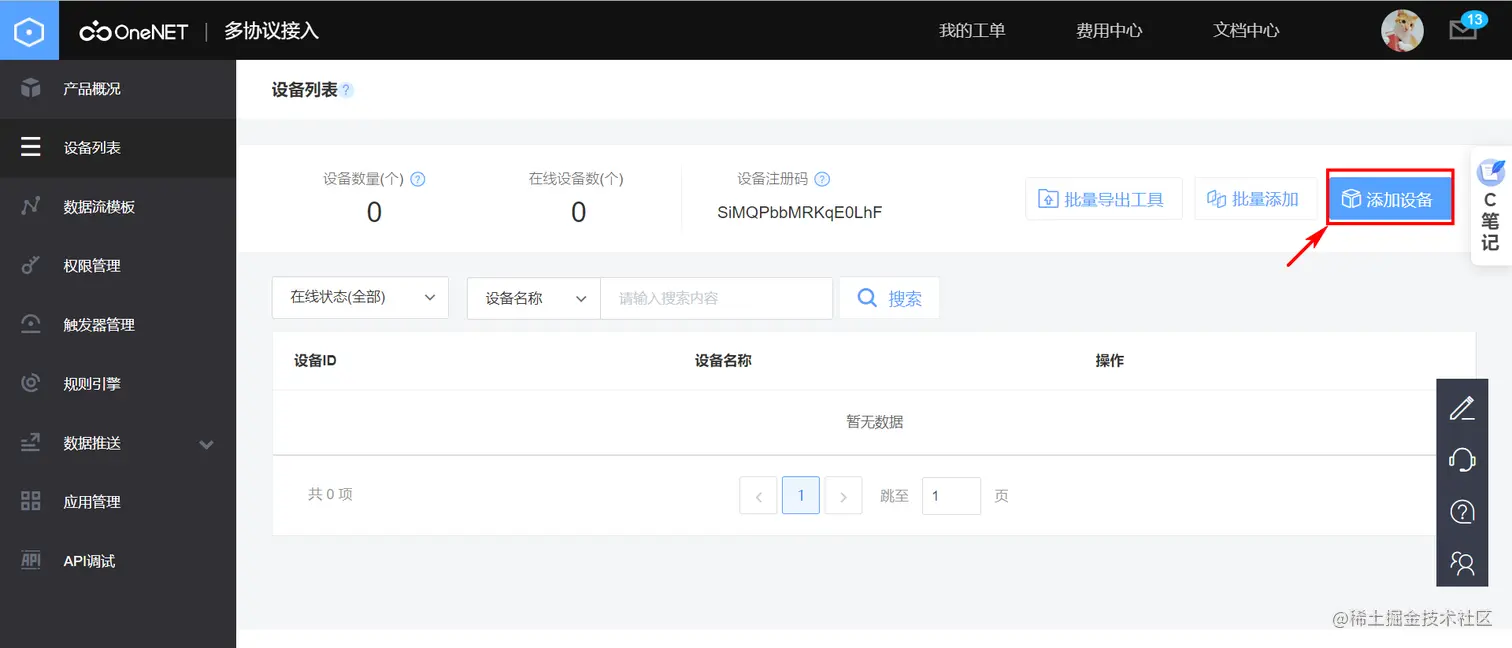Image resolution: width=1512 pixels, height=648 pixels.
Task: Go to previous page with the left arrow
Action: [x=758, y=496]
